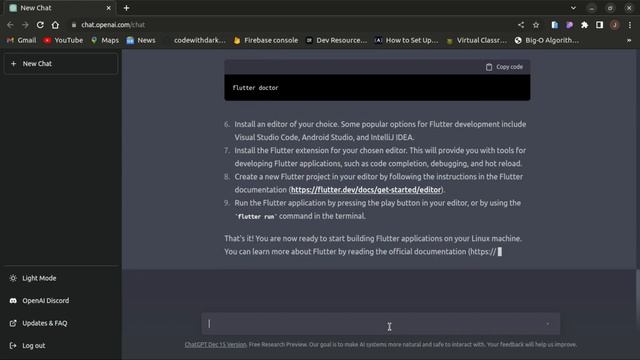The height and width of the screenshot is (360, 640).
Task: Click the logout arrow icon
Action: click(13, 346)
